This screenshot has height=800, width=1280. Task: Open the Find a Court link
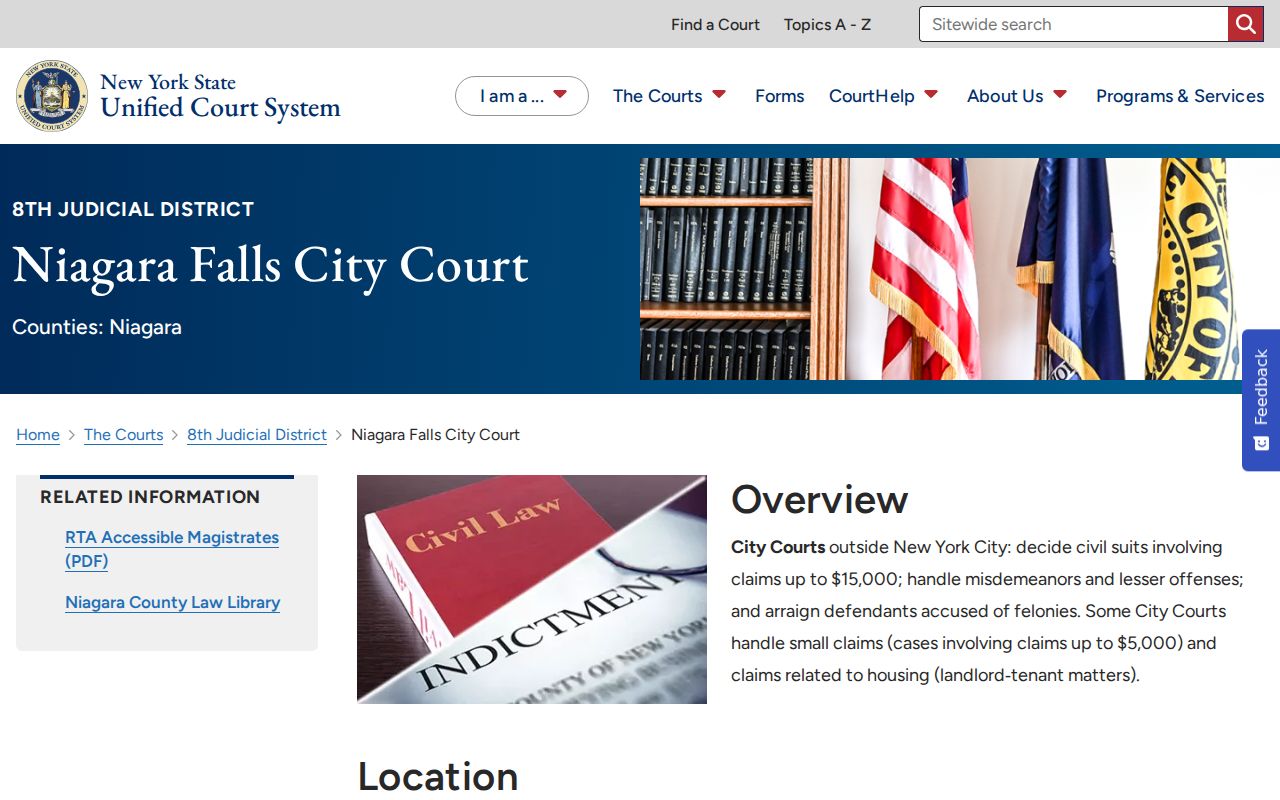(715, 24)
